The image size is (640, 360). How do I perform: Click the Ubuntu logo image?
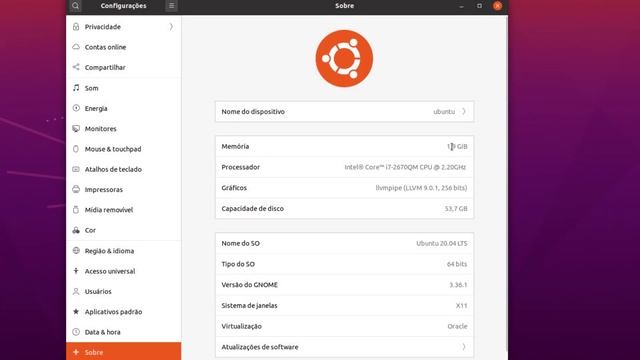pyautogui.click(x=344, y=58)
